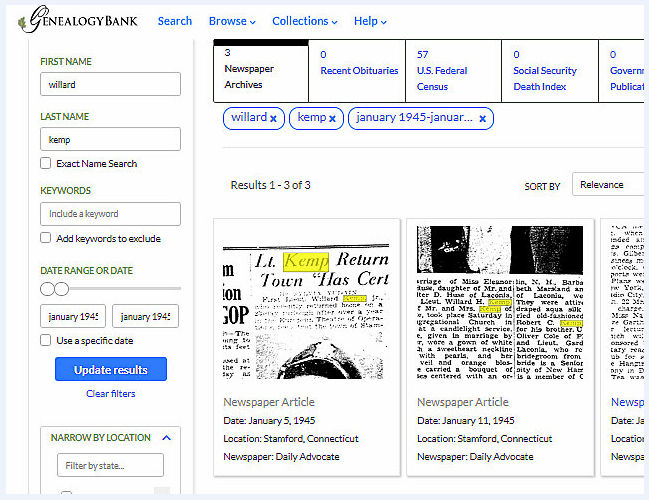Image resolution: width=649 pixels, height=500 pixels.
Task: Click the left date range slider handle
Action: [x=47, y=289]
